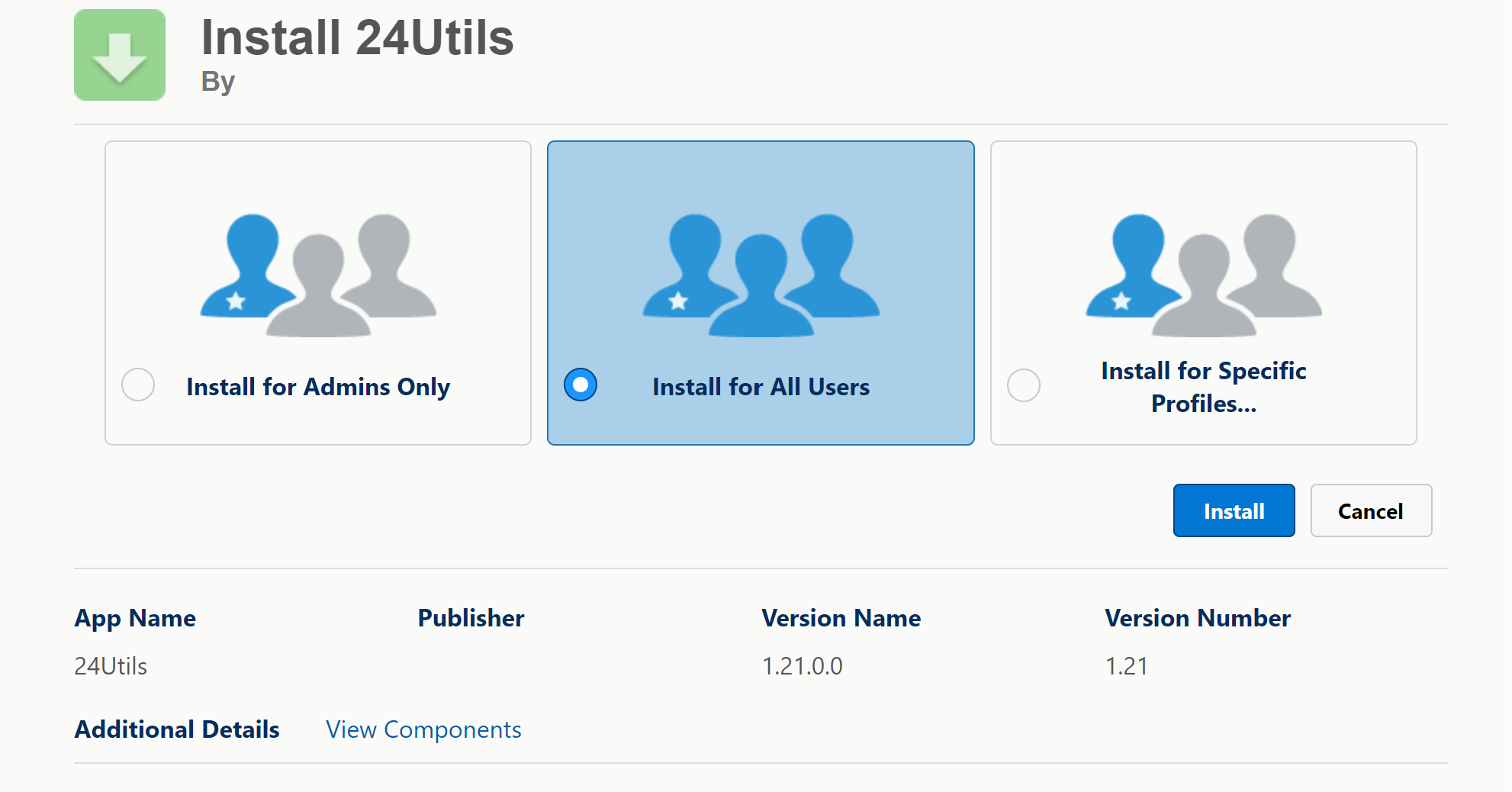Click the "Install for Admins Only" label text
1512x792 pixels.
pos(318,387)
